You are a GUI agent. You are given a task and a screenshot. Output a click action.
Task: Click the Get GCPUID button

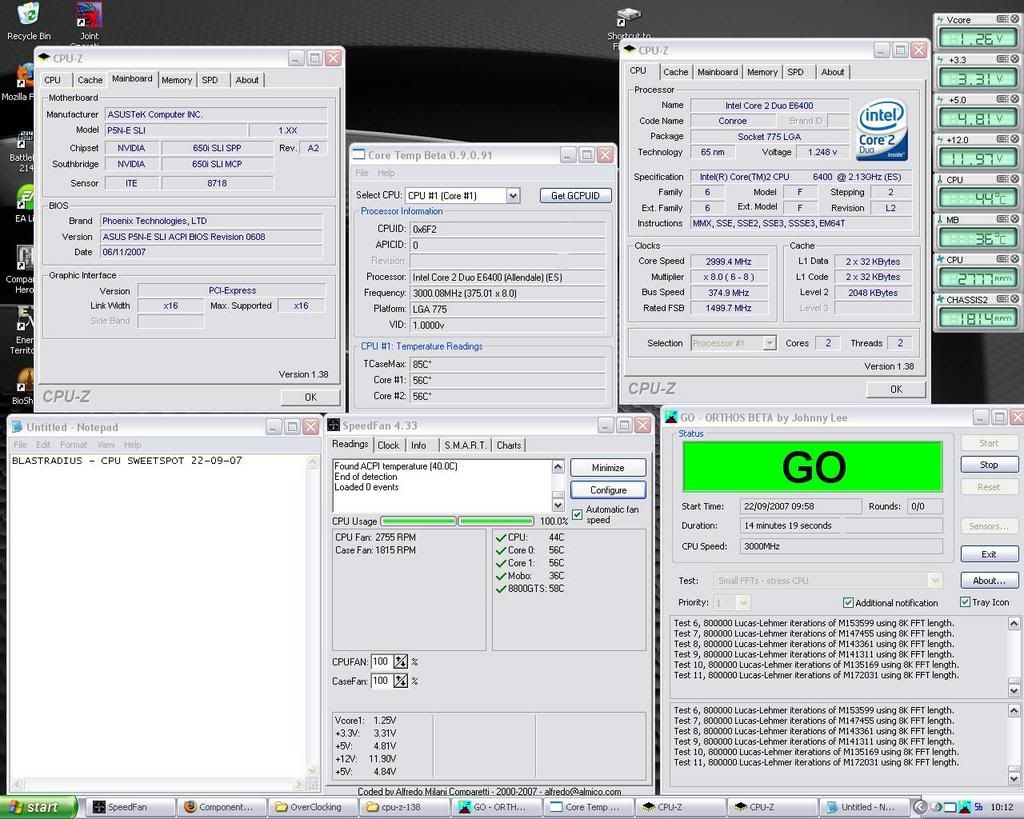(x=575, y=195)
